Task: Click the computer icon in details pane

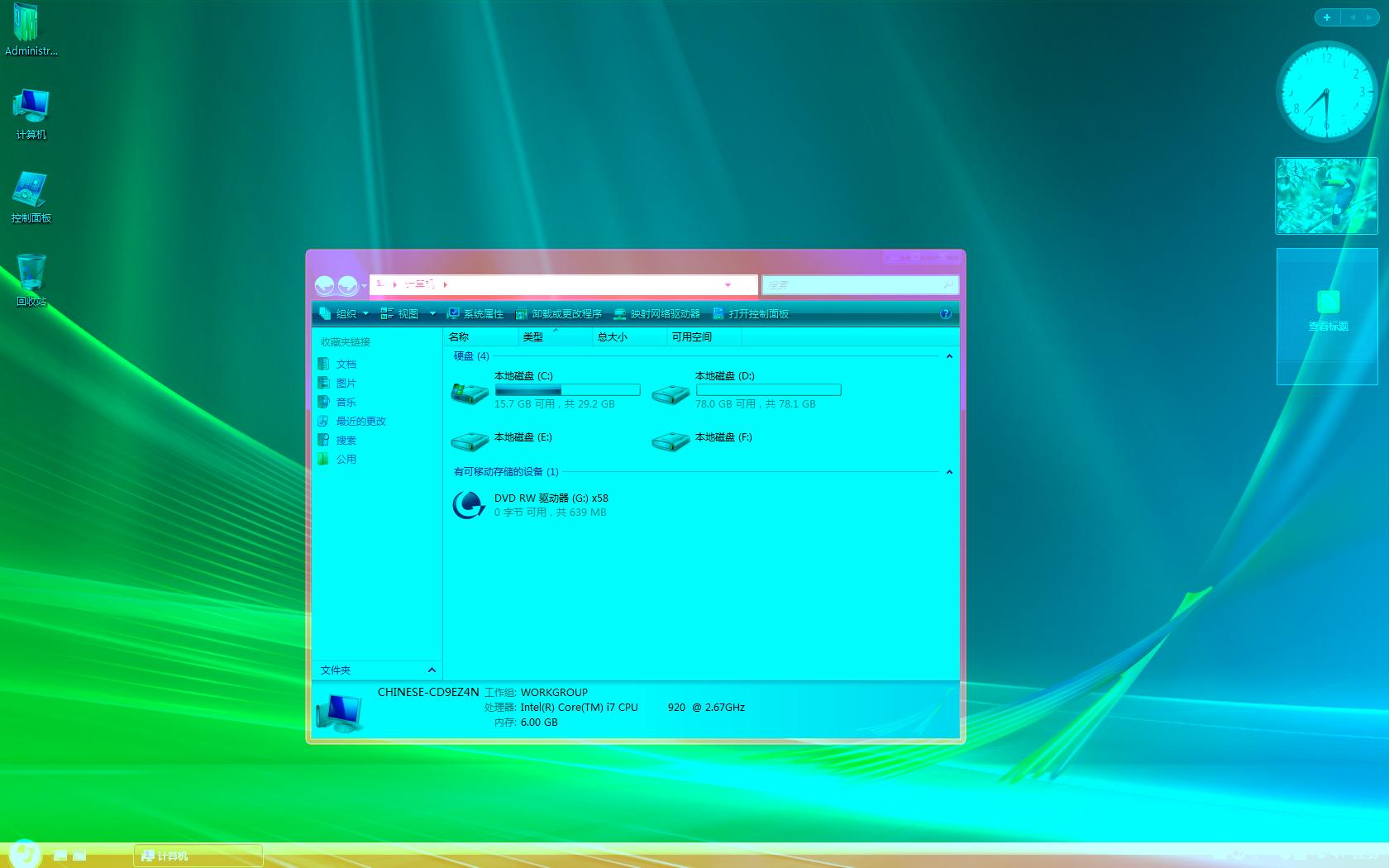Action: pos(339,712)
